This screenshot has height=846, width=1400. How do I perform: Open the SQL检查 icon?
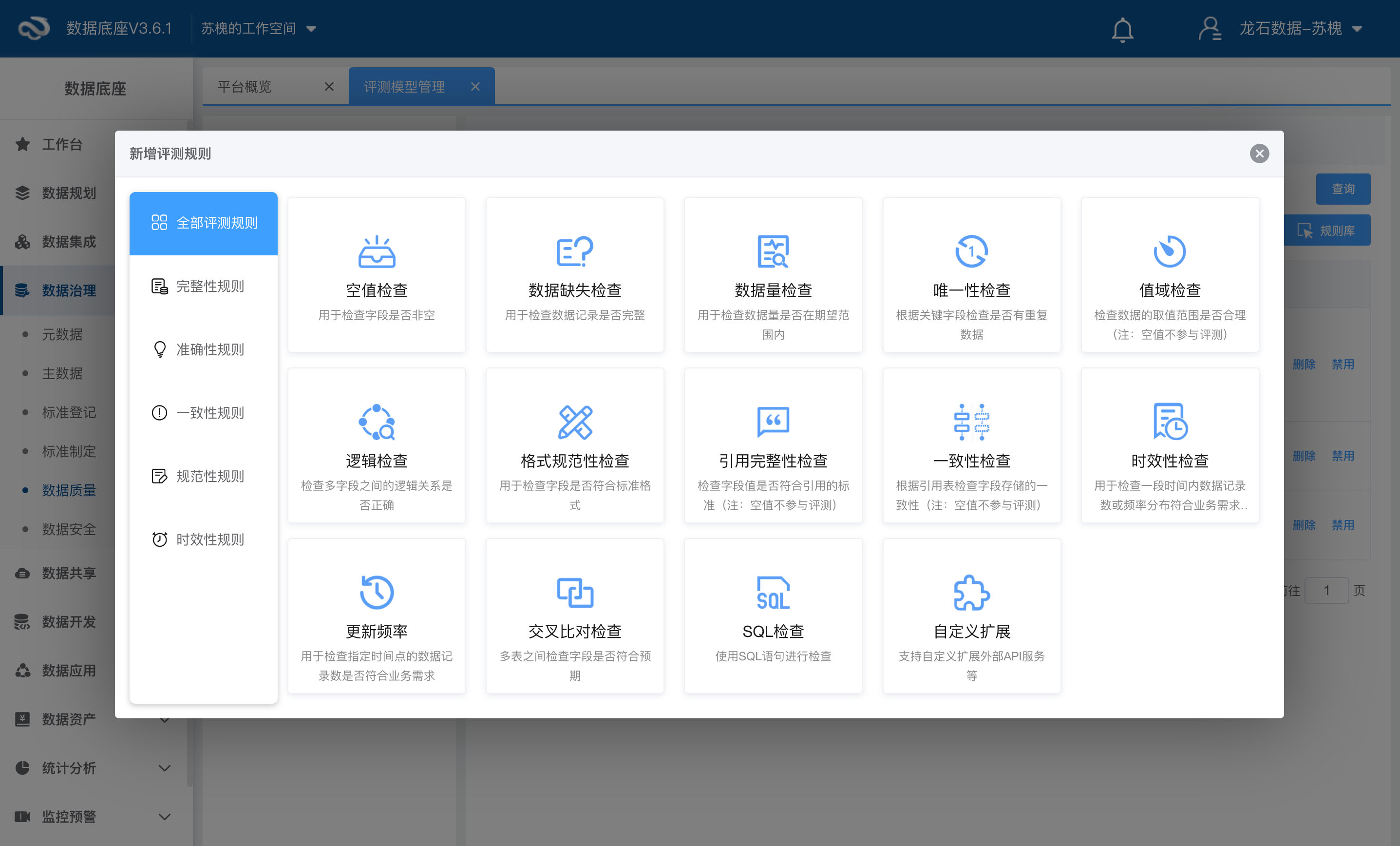773,593
